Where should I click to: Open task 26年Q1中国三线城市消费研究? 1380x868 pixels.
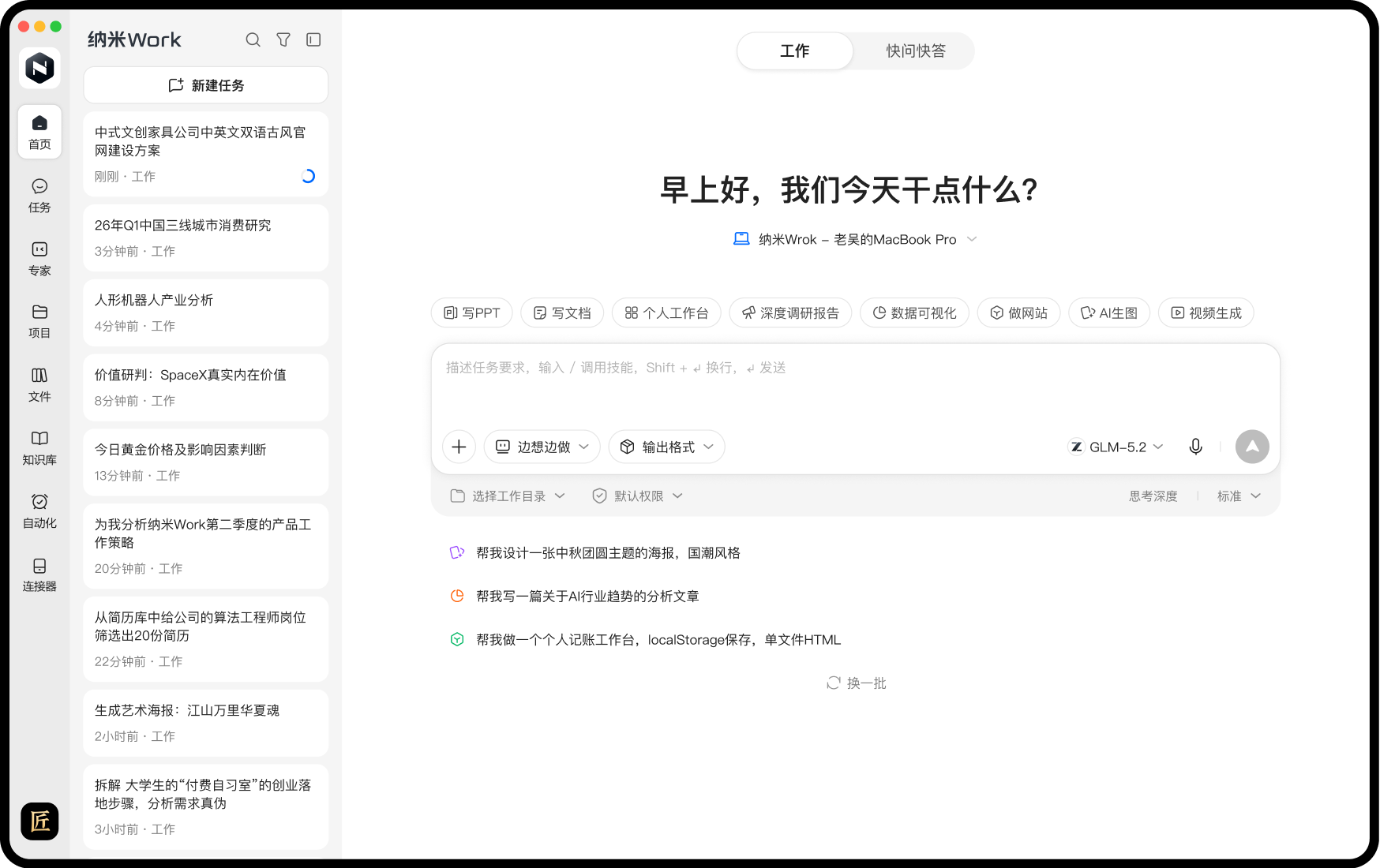[x=206, y=238]
